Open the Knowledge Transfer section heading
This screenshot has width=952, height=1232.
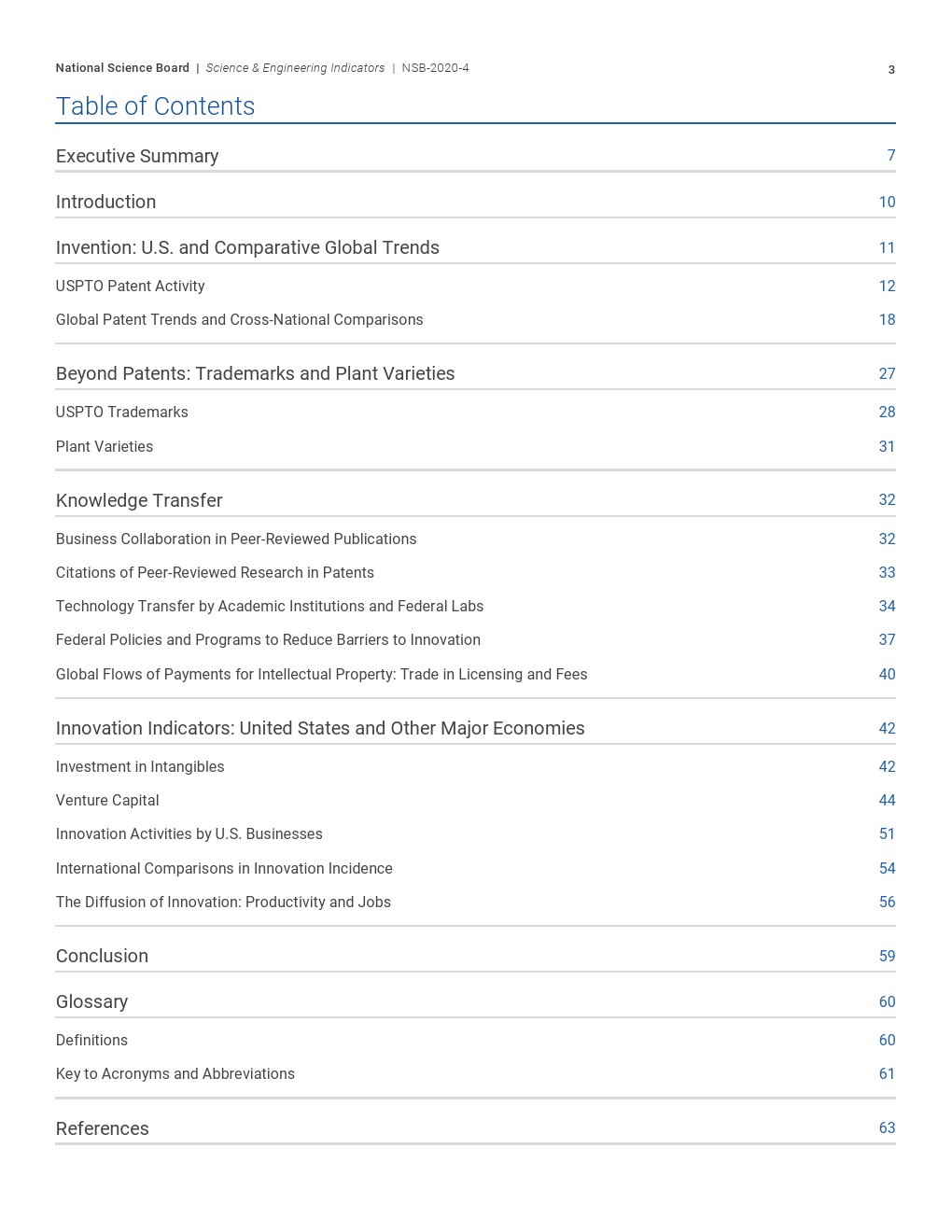(x=139, y=500)
